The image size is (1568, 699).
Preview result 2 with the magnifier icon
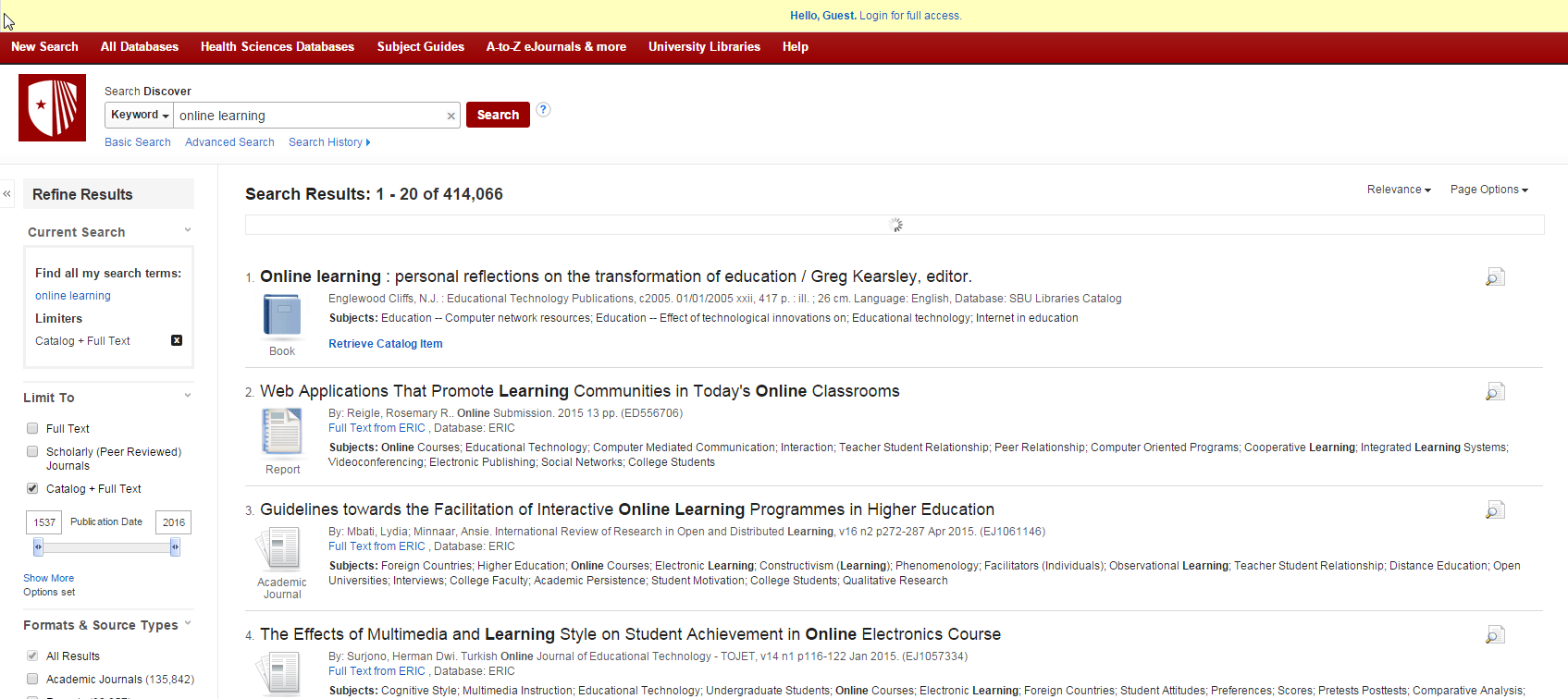click(1495, 391)
